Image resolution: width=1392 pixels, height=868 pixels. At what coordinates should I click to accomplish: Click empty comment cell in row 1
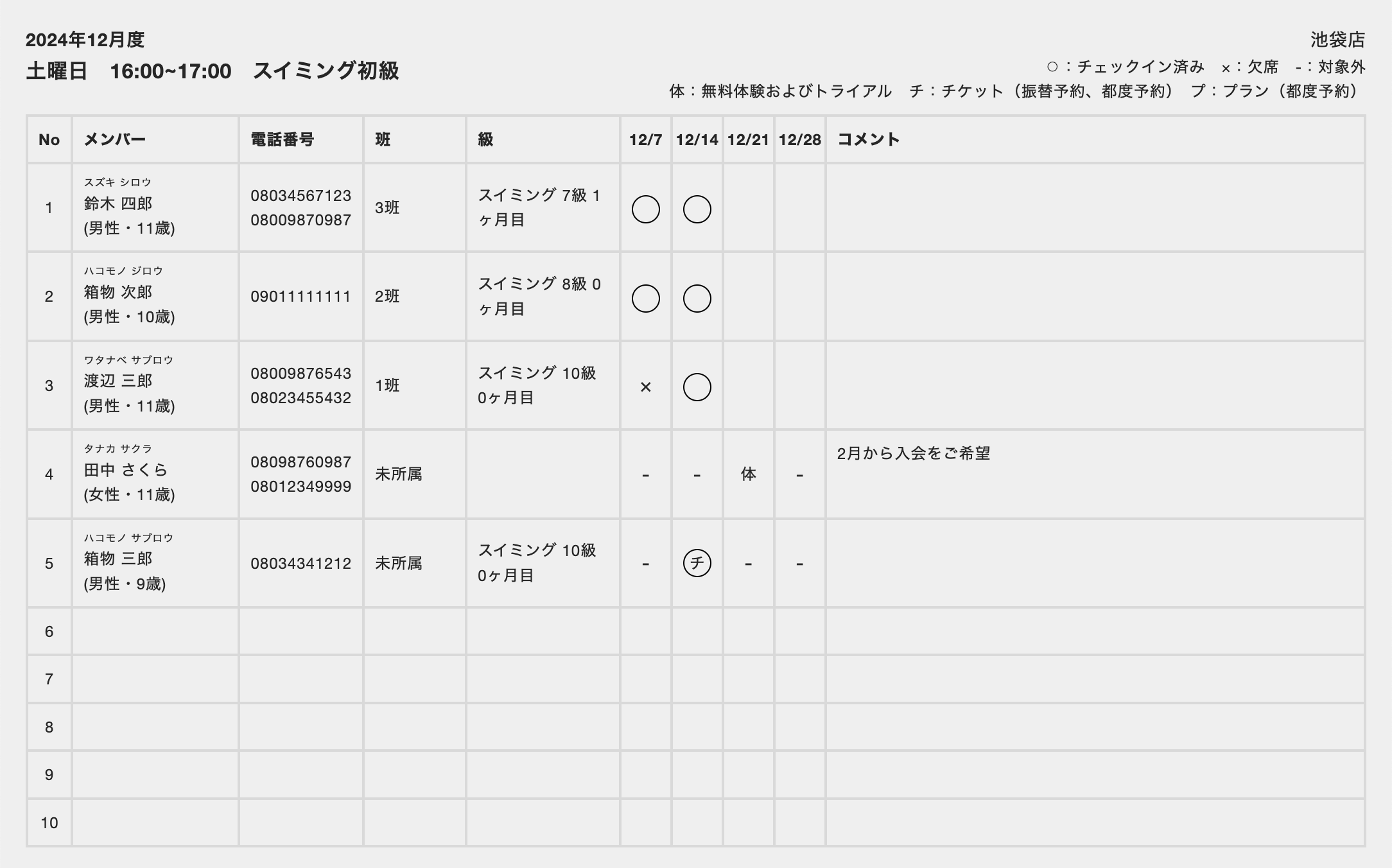[x=1094, y=208]
